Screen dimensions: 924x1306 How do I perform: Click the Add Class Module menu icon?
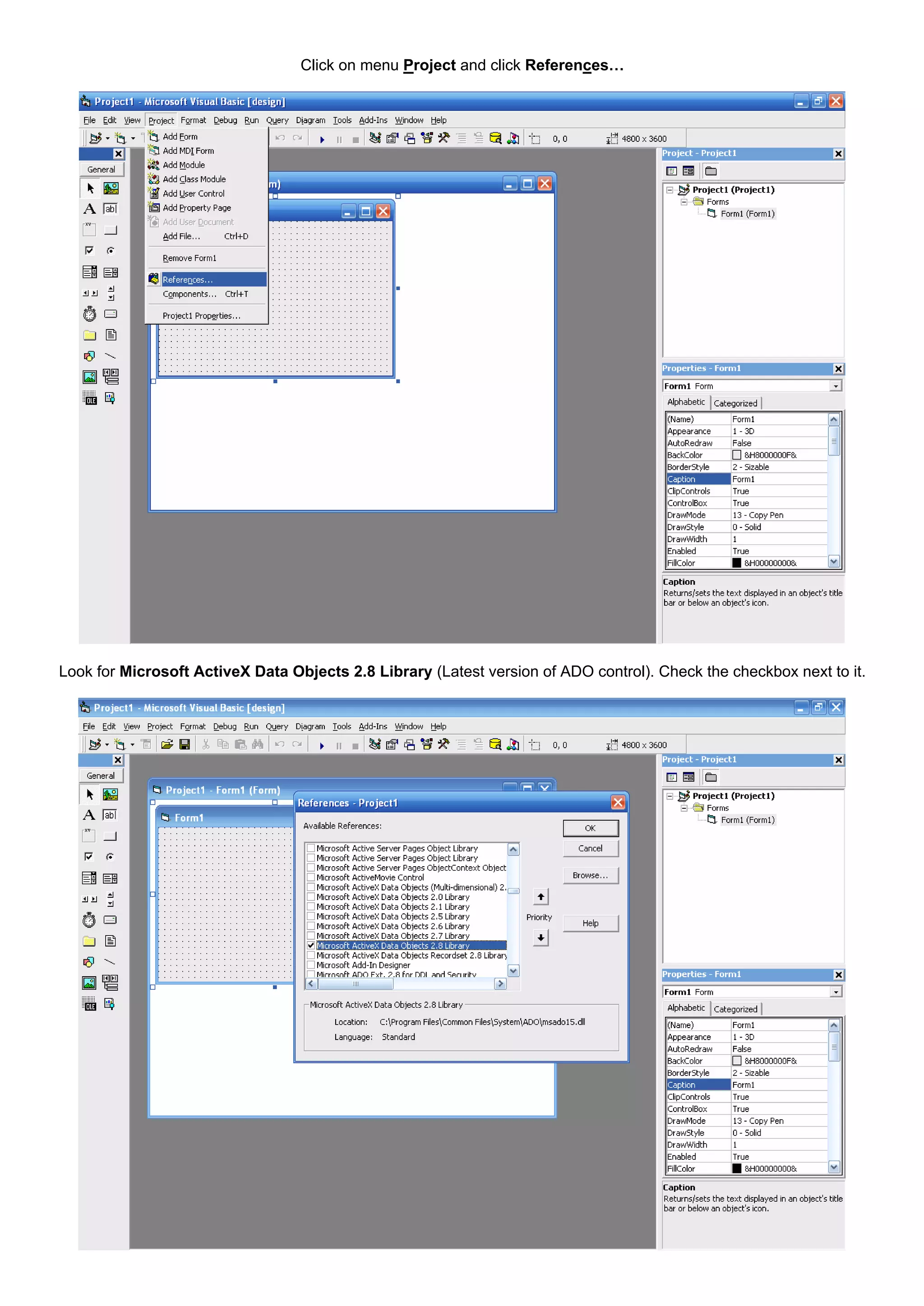tap(153, 179)
